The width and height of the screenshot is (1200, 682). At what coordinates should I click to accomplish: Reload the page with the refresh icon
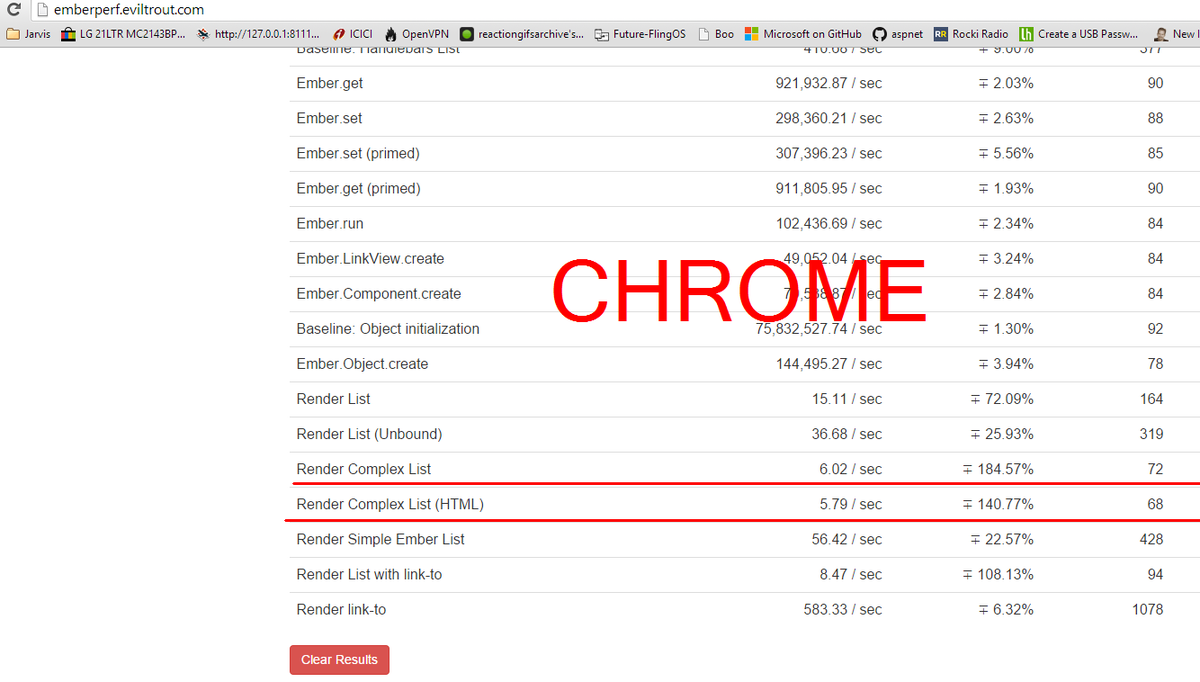pos(13,9)
